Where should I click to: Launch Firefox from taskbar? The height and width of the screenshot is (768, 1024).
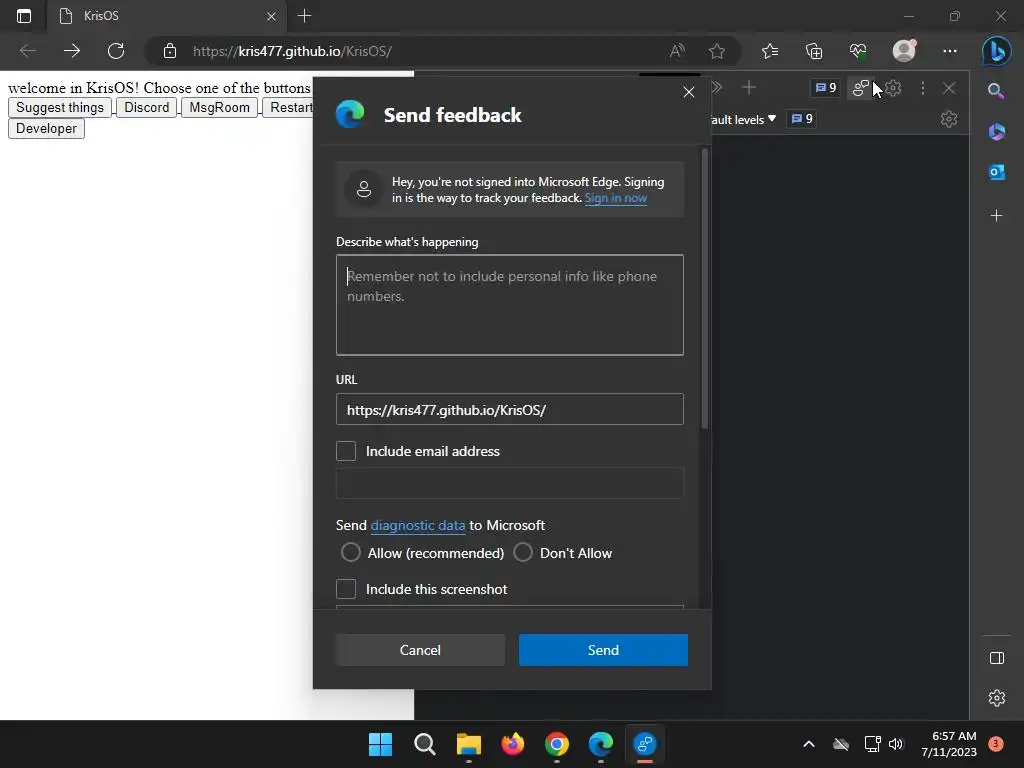tap(513, 744)
